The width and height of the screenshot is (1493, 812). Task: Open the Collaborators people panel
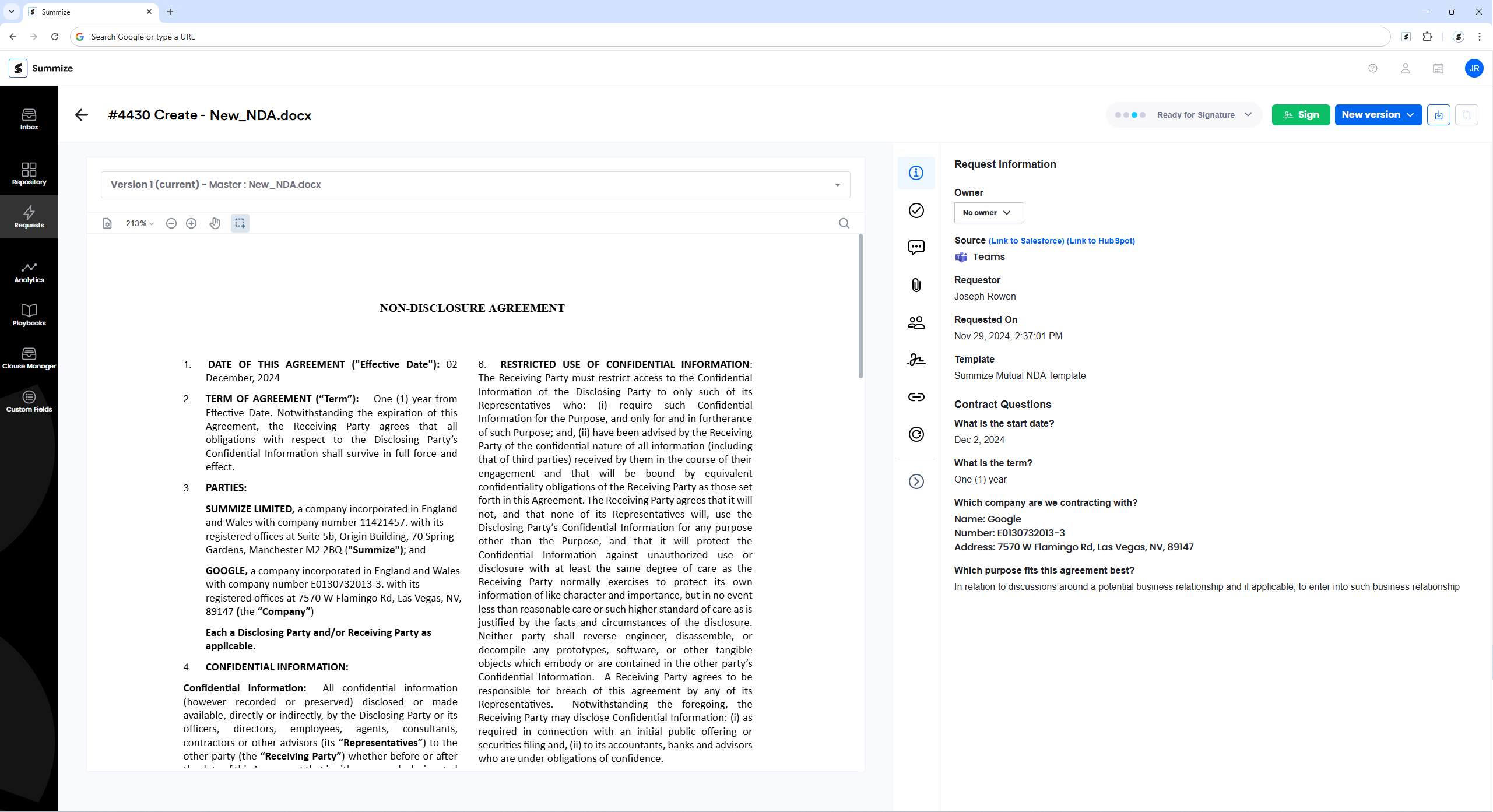click(x=916, y=322)
